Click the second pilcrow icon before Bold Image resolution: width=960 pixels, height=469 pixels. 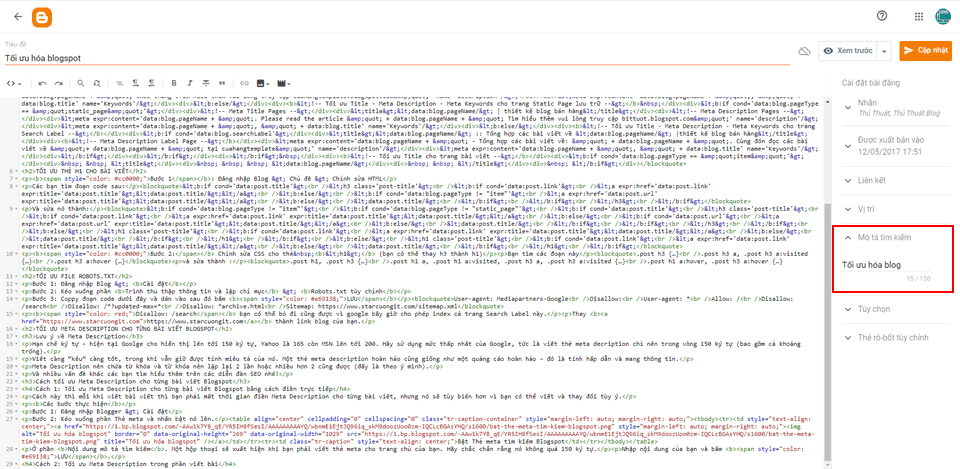coord(151,83)
